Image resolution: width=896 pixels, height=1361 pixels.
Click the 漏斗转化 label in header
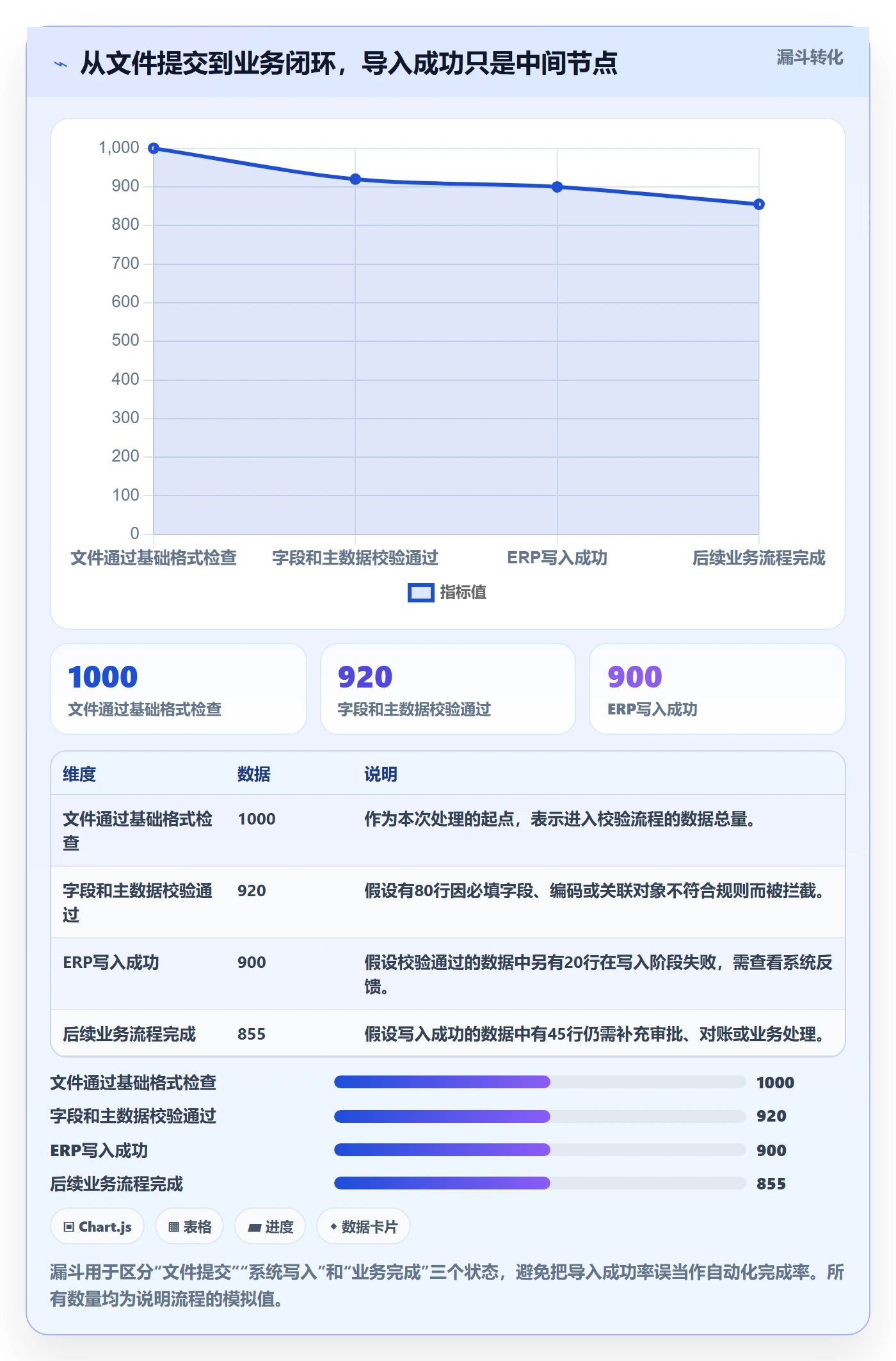810,57
